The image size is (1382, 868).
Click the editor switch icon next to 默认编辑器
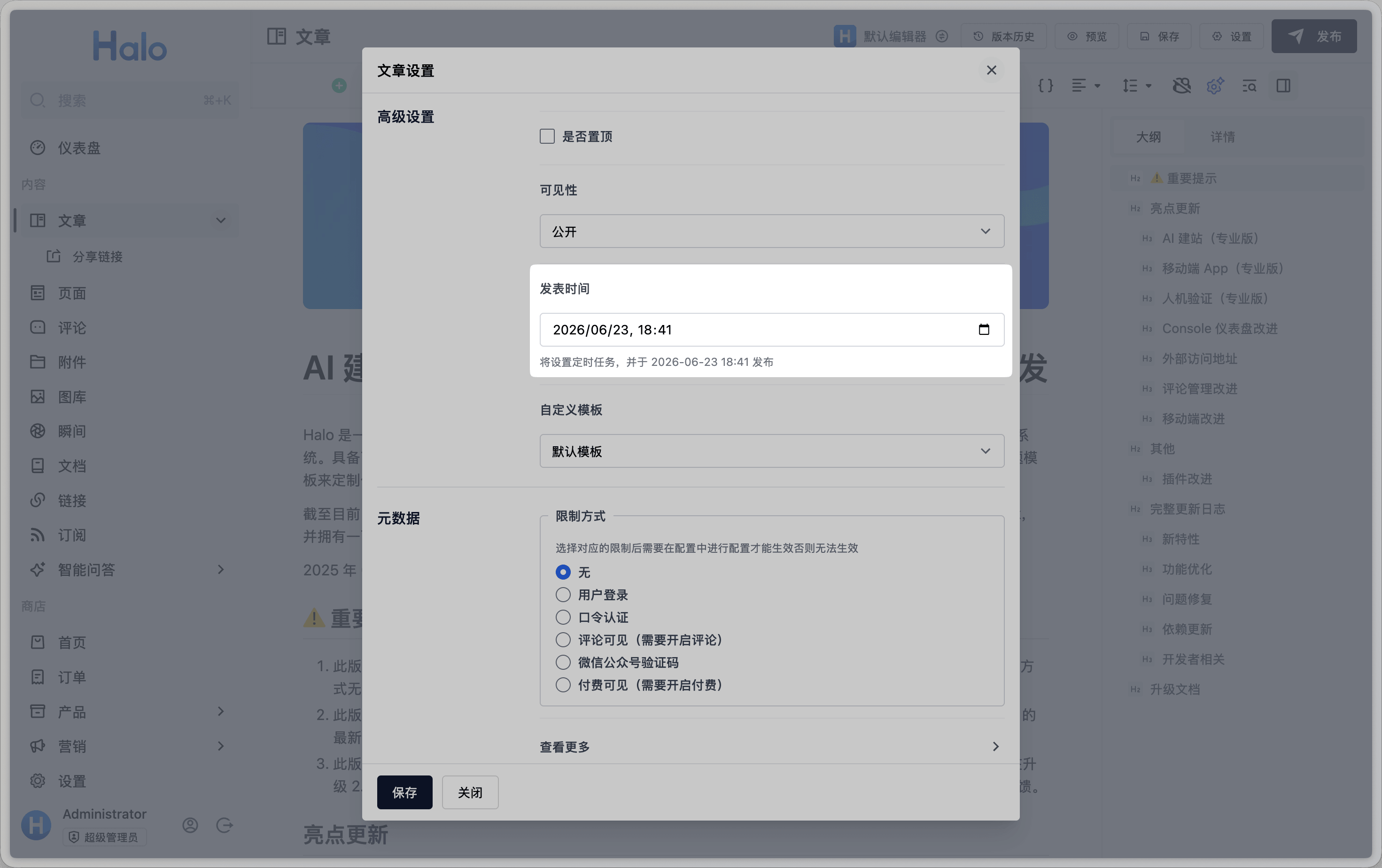click(x=942, y=36)
